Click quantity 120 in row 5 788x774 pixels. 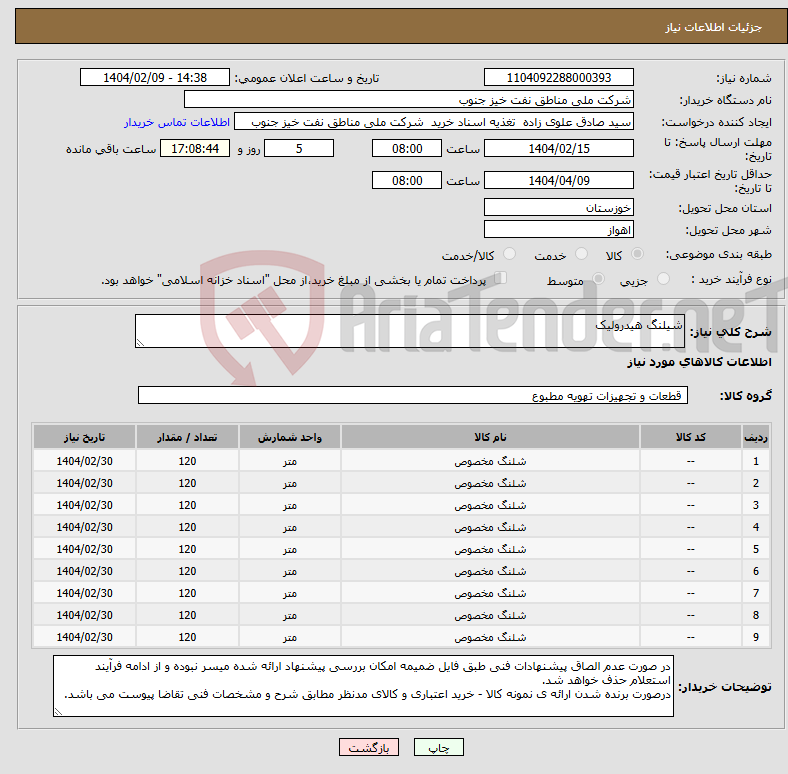pyautogui.click(x=187, y=549)
